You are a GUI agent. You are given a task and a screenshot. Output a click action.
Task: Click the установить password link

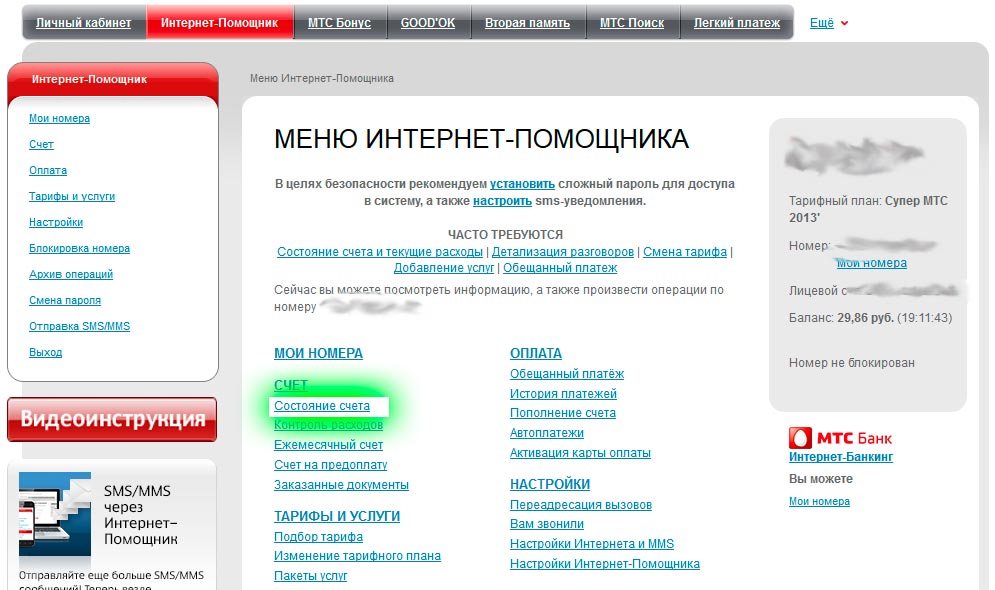pos(521,184)
